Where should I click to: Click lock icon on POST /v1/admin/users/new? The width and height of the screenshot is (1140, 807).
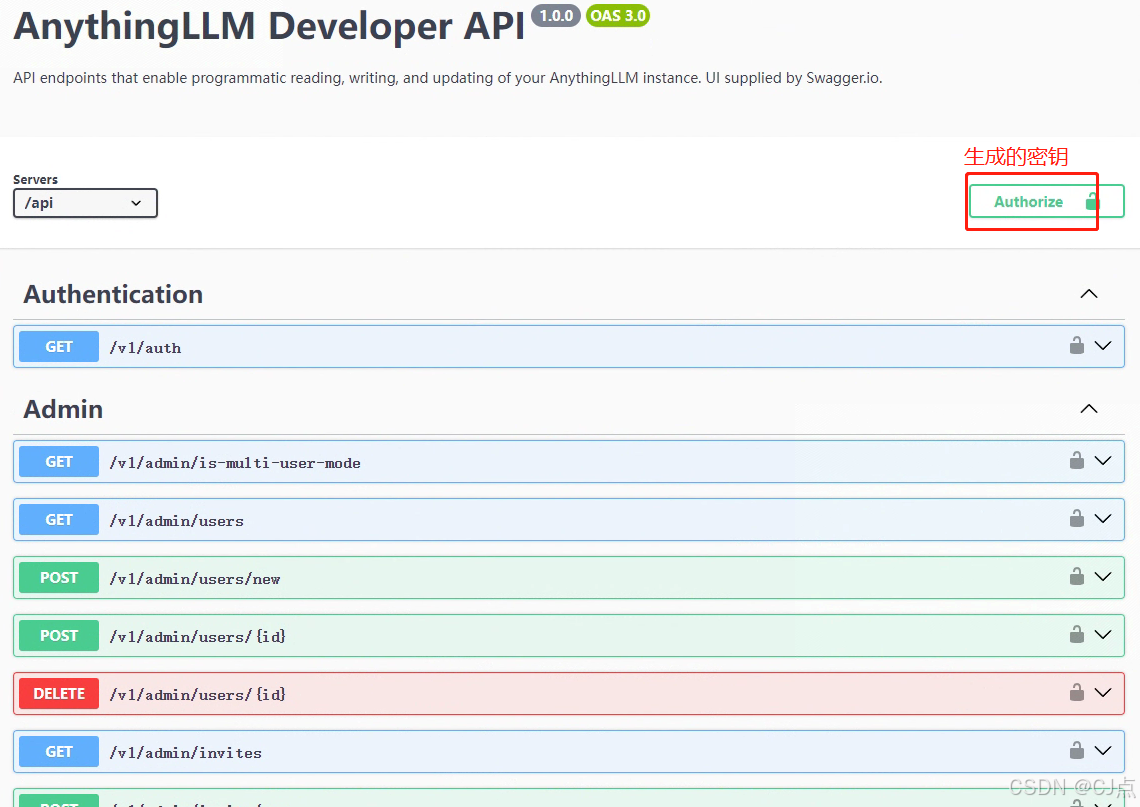tap(1077, 577)
